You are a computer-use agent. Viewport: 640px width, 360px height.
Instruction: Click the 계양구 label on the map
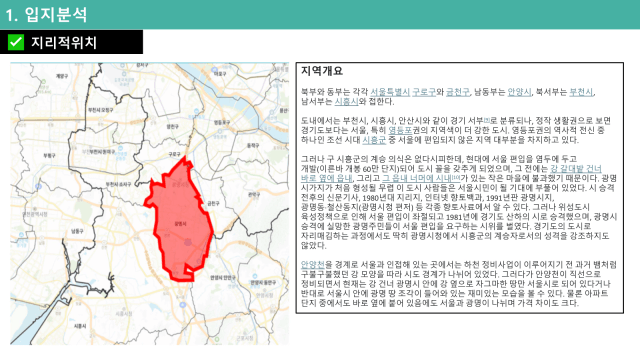tap(62, 76)
